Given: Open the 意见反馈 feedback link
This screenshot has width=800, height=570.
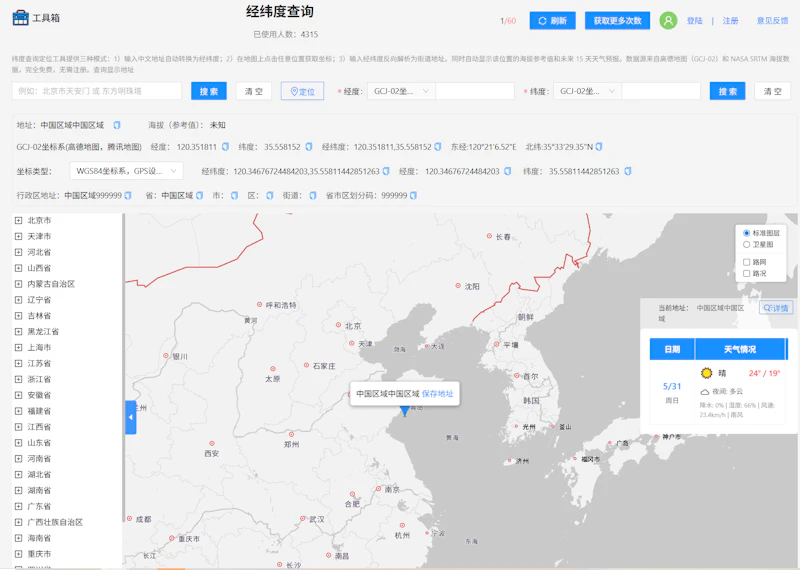Looking at the screenshot, I should click(772, 21).
